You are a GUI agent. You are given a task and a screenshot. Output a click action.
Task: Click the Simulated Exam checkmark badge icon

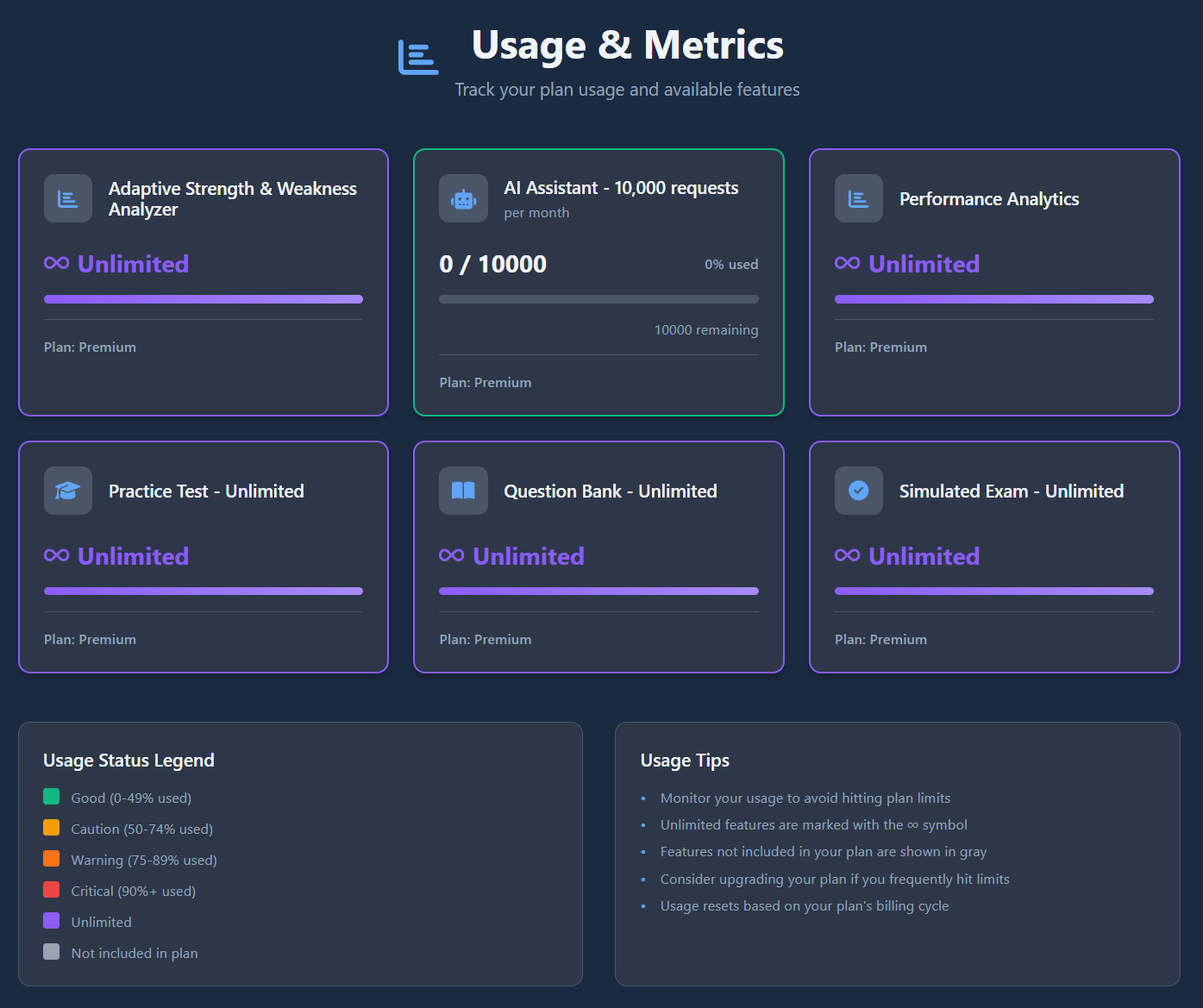858,490
